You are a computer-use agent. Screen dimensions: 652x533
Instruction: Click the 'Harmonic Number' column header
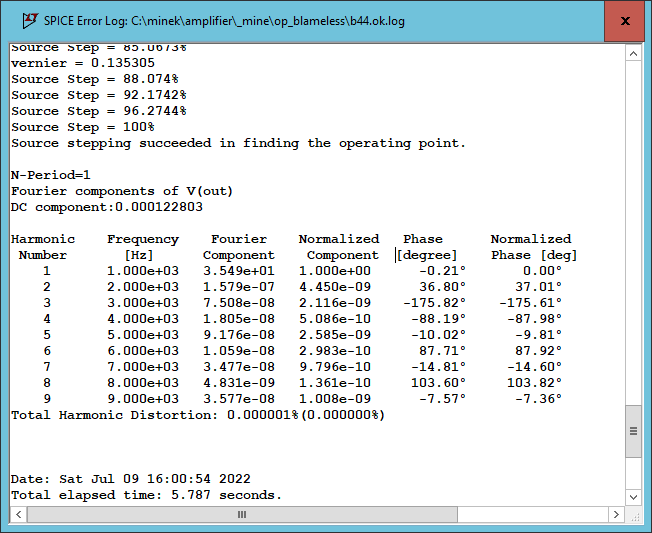43,247
